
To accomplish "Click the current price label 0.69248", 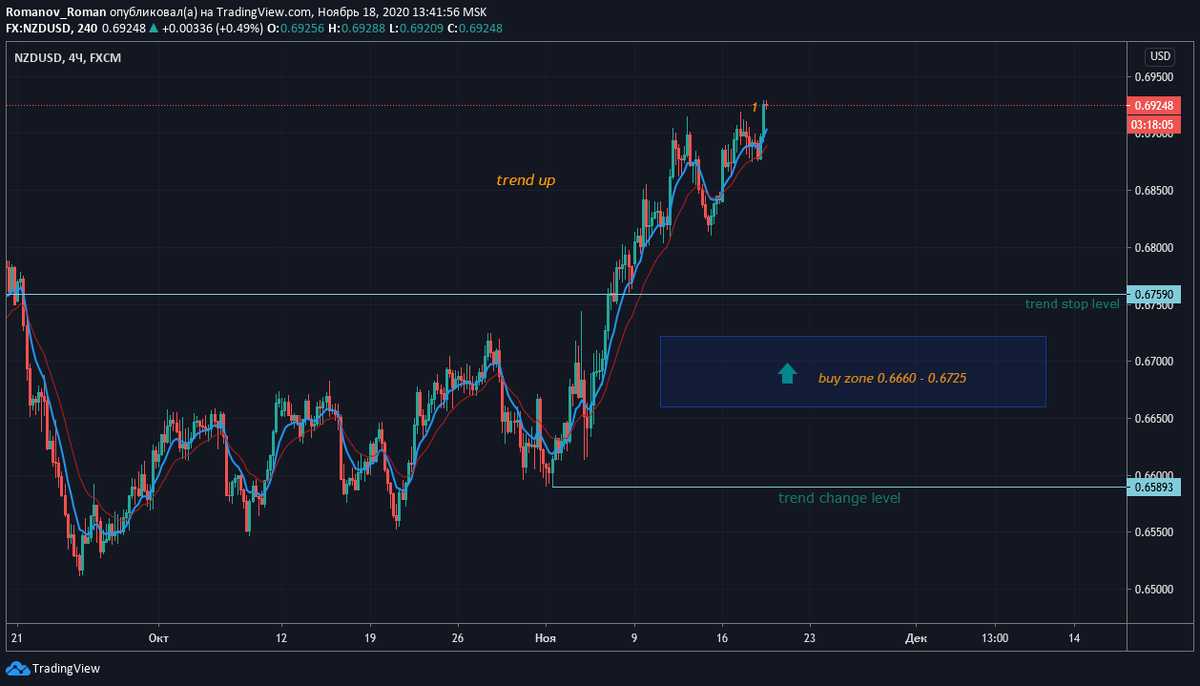I will [1154, 105].
